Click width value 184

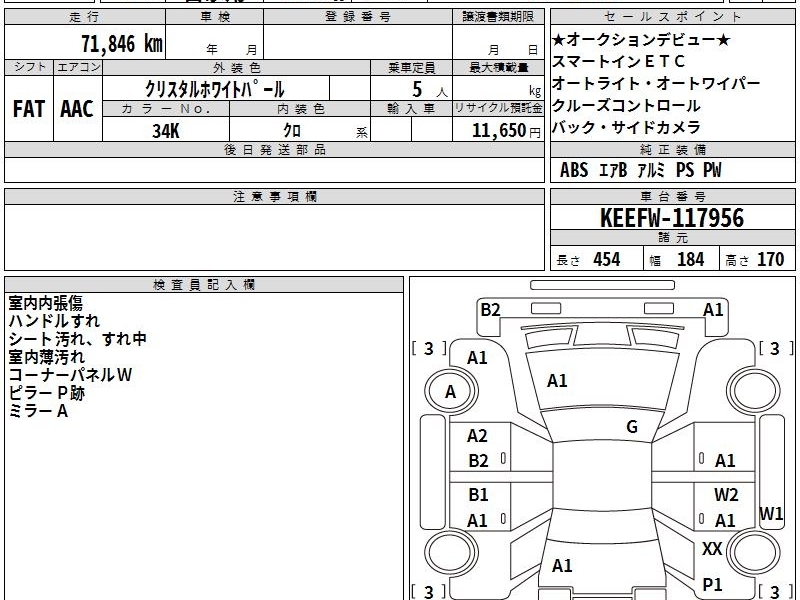[x=690, y=259]
